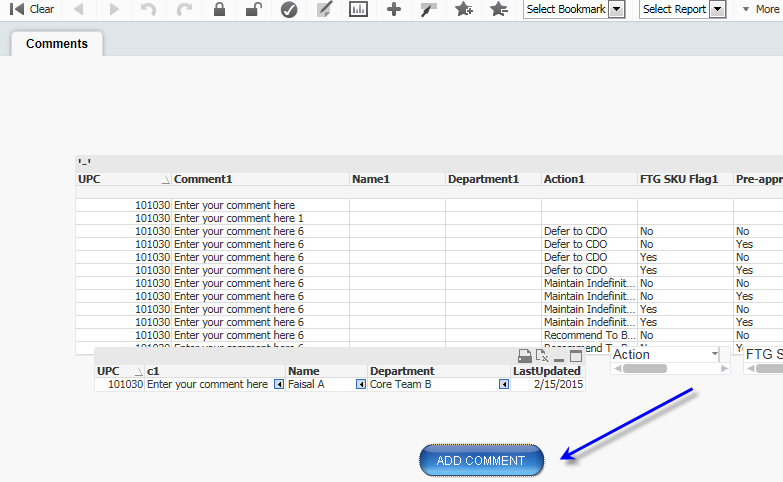Clear all selections with Clear button
The height and width of the screenshot is (482, 783).
pyautogui.click(x=32, y=9)
